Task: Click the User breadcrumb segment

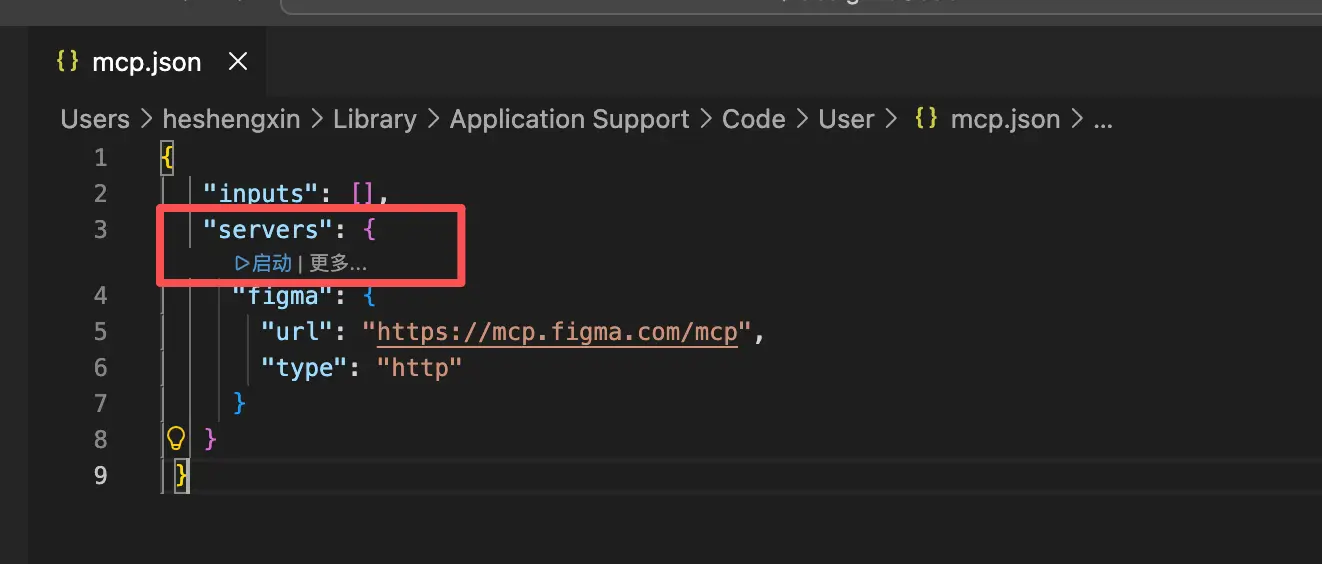Action: (846, 120)
